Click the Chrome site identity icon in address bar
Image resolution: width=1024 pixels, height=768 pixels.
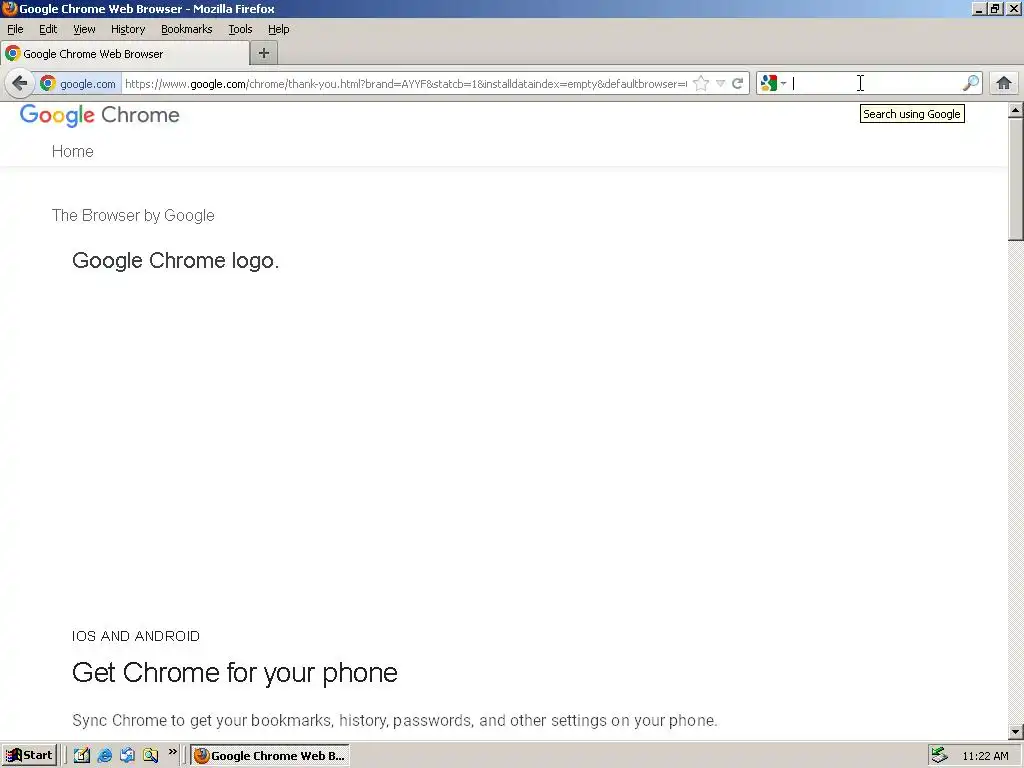(x=48, y=84)
